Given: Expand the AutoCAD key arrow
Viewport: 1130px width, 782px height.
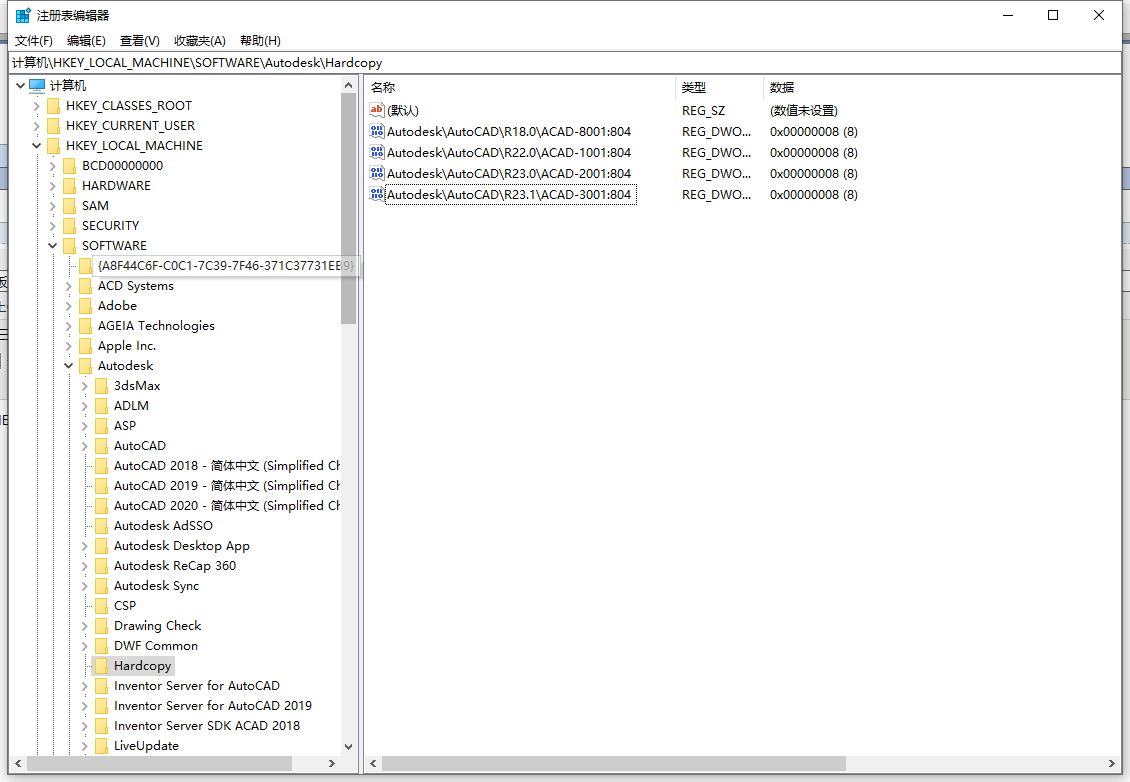Looking at the screenshot, I should [x=84, y=446].
